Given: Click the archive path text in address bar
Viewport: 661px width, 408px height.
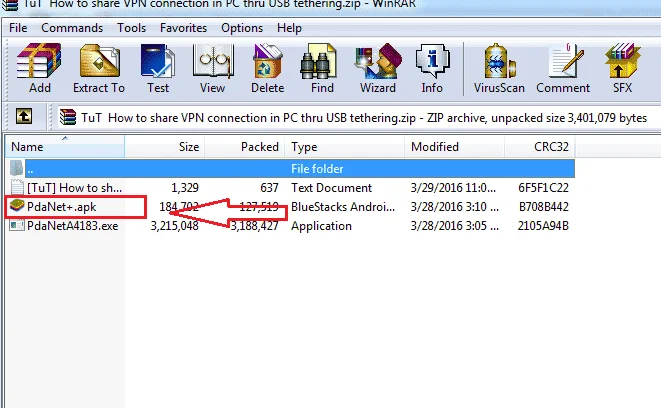Looking at the screenshot, I should 364,118.
